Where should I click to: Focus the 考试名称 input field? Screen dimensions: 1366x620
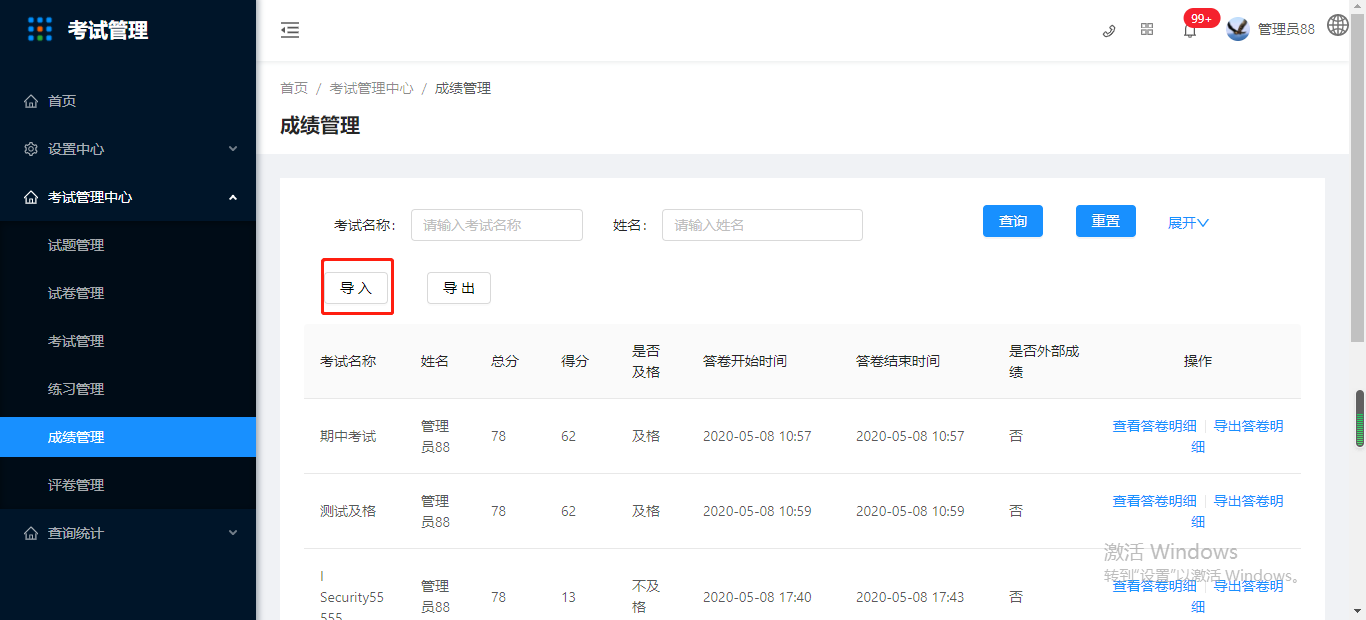497,225
